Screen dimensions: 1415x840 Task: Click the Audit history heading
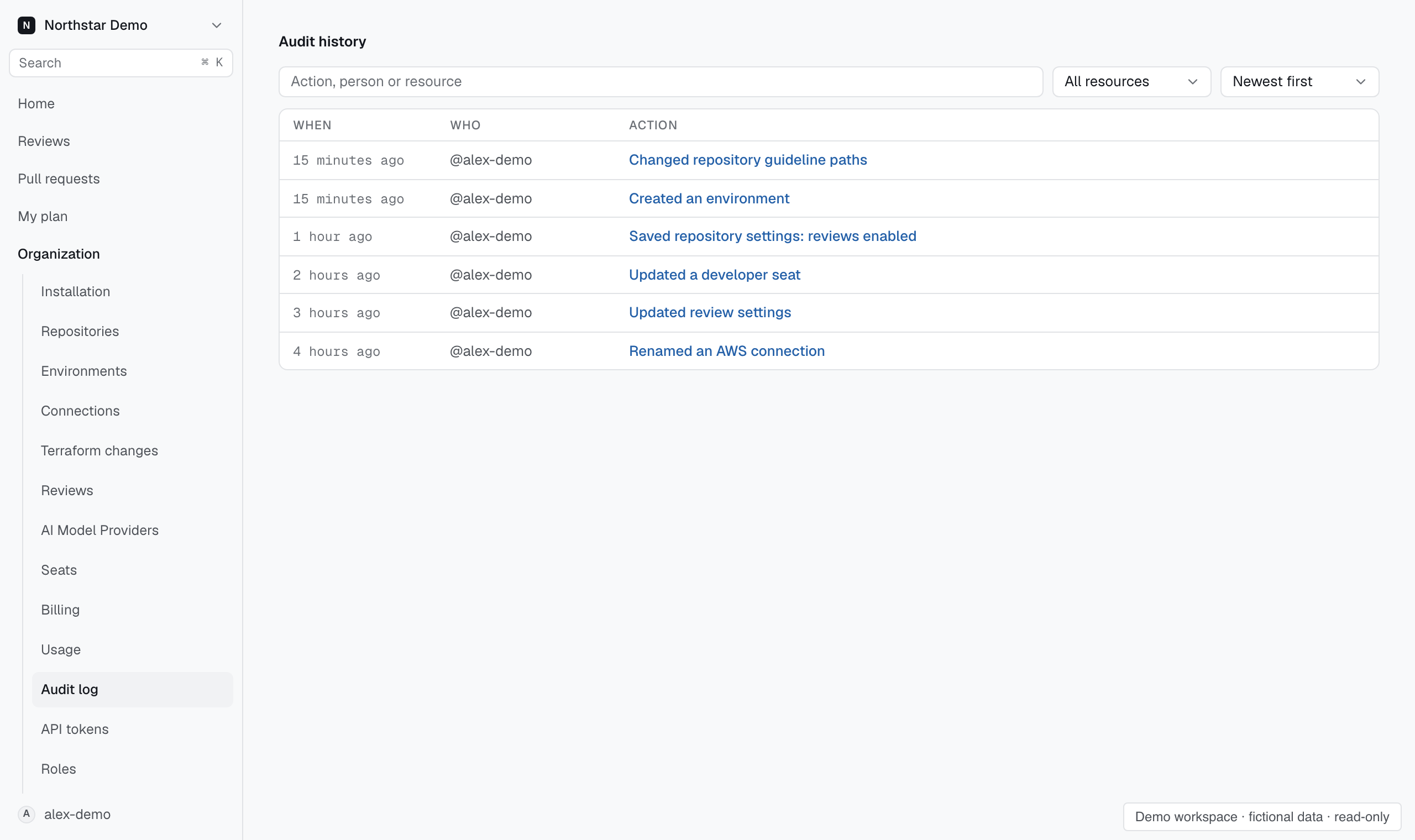tap(323, 41)
